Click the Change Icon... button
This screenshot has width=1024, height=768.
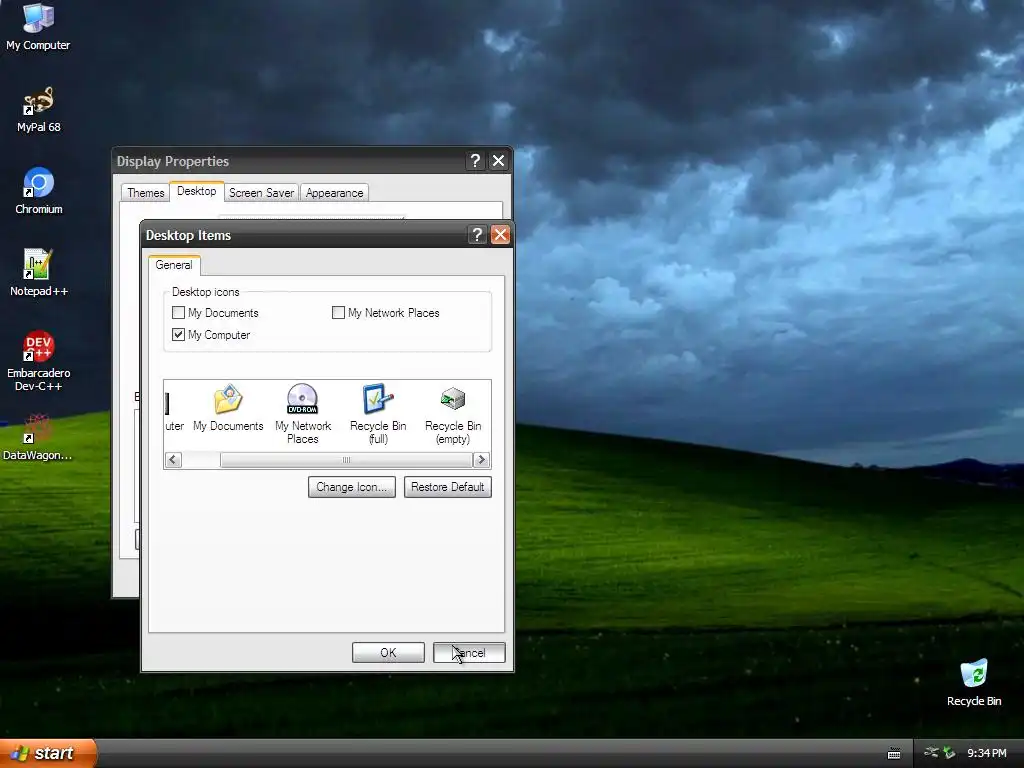point(352,487)
